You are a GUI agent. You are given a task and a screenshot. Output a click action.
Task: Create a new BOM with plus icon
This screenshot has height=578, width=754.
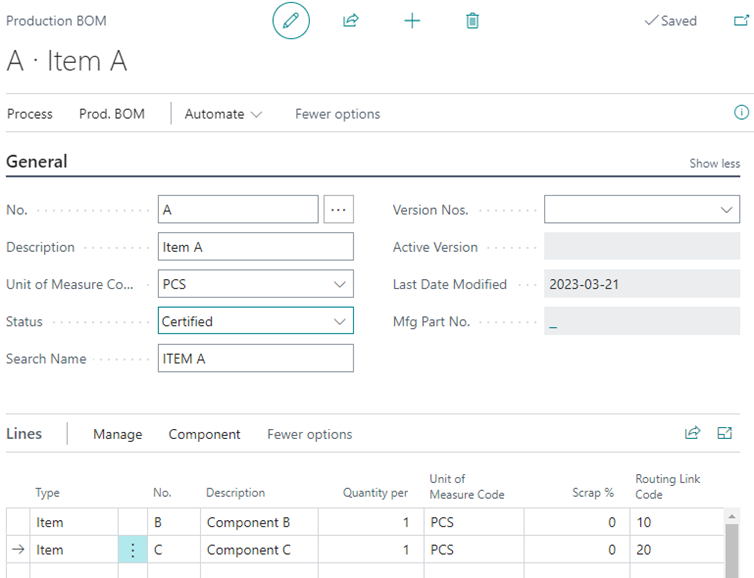click(412, 21)
